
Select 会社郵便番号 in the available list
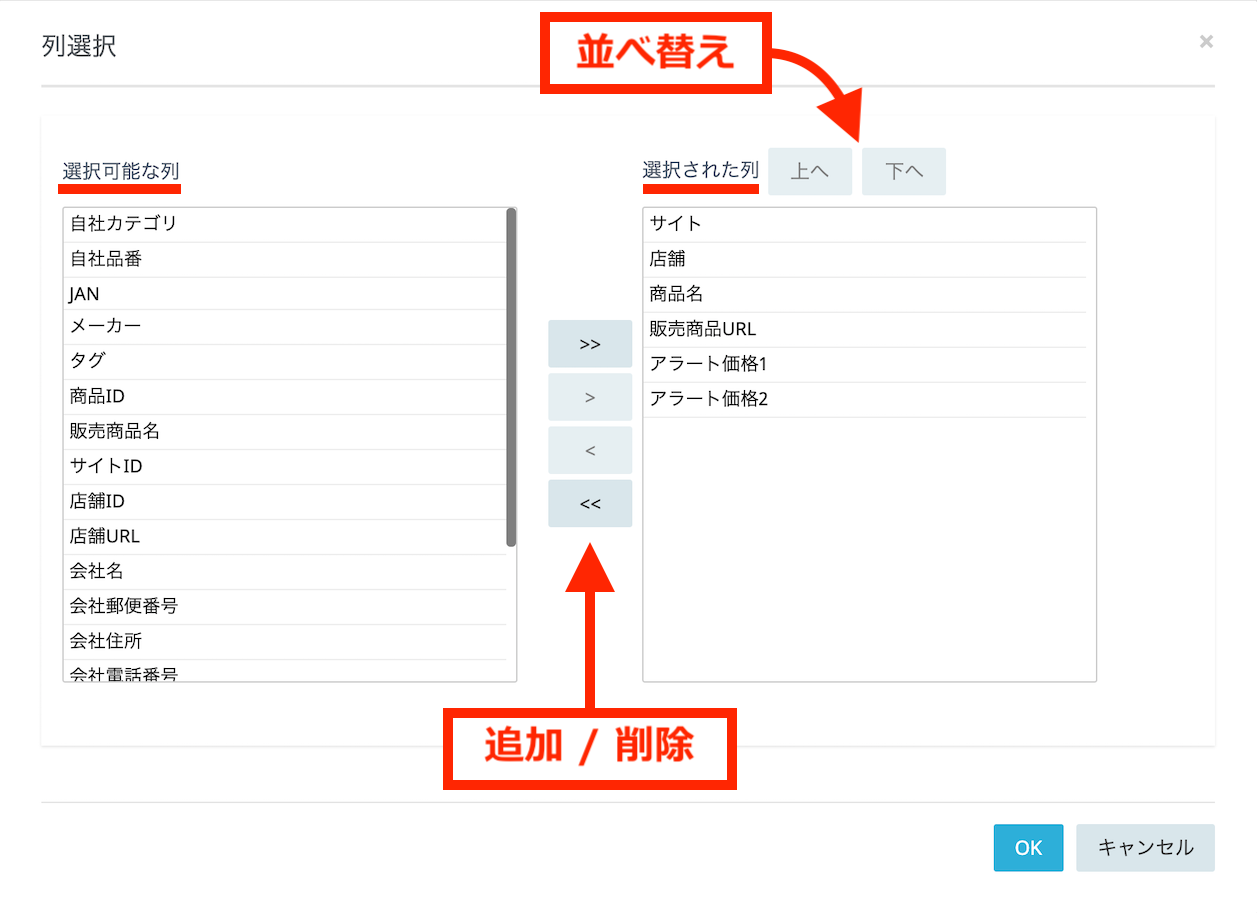pos(123,606)
